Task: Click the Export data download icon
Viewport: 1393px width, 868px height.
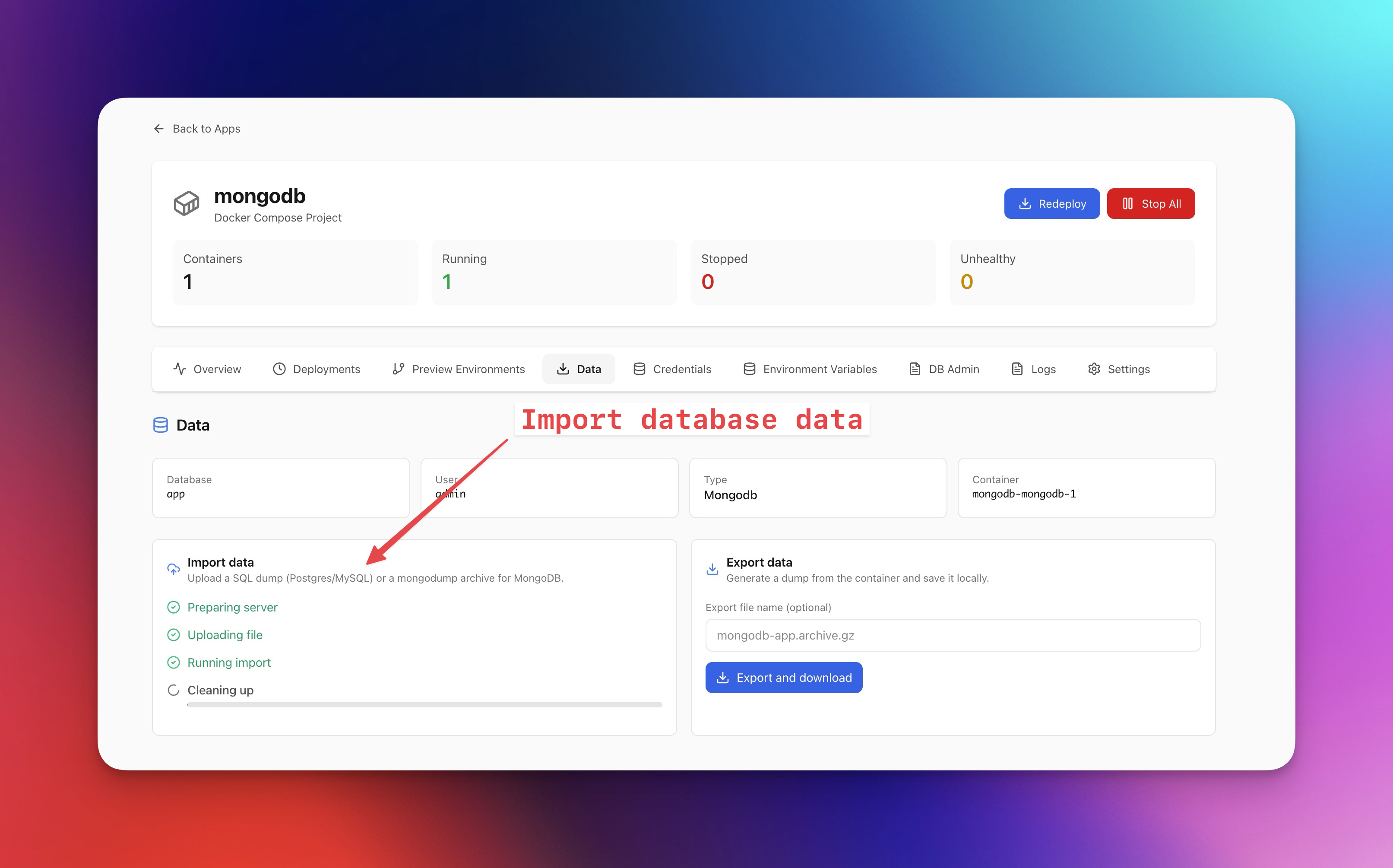Action: (x=712, y=569)
